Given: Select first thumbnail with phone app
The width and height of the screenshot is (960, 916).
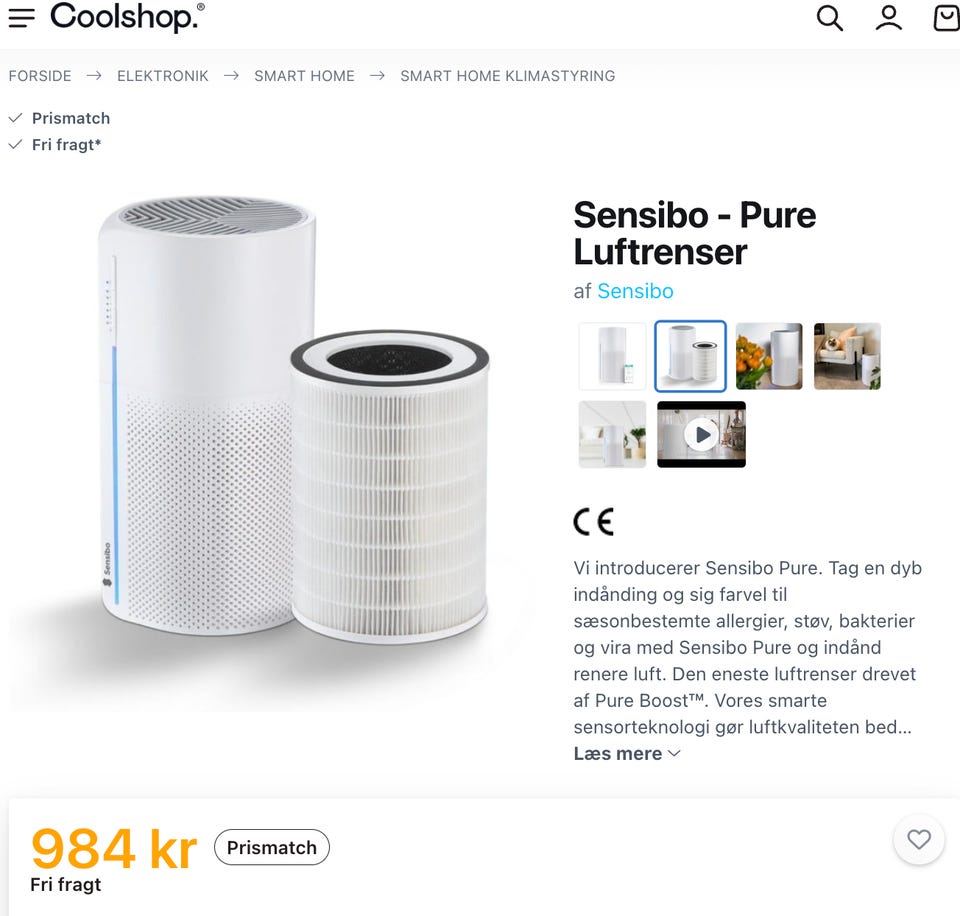Looking at the screenshot, I should click(x=612, y=356).
